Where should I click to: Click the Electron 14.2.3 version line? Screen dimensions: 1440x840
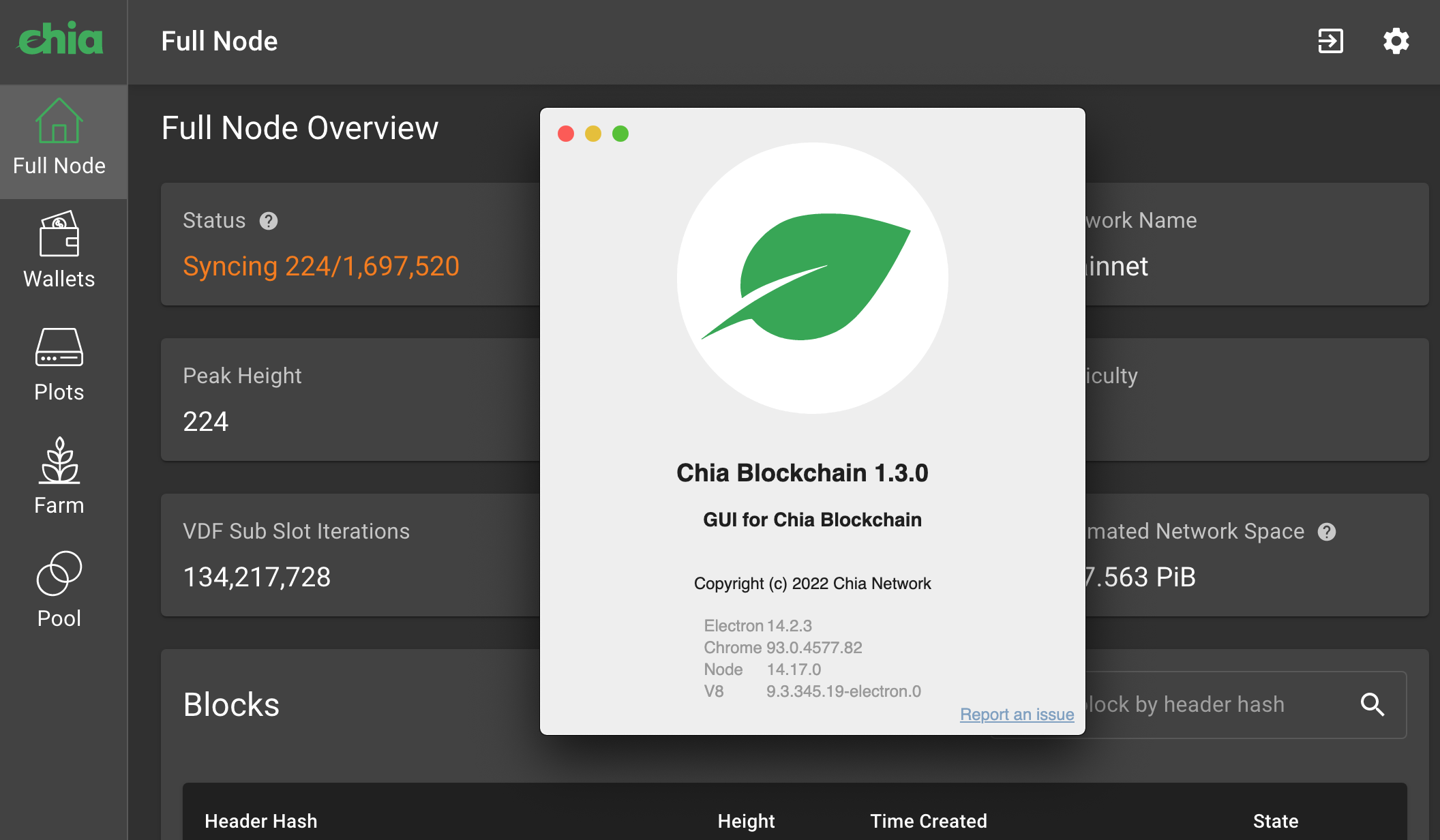coord(757,626)
